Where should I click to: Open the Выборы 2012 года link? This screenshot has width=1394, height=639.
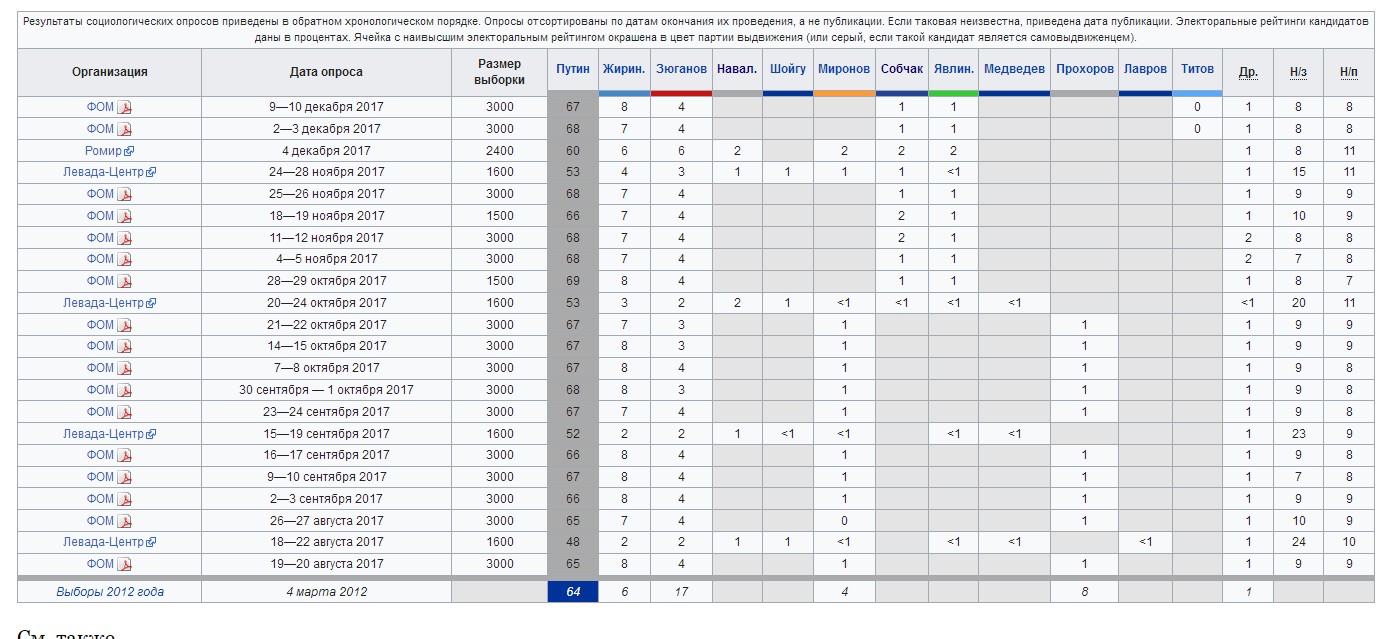click(x=110, y=592)
